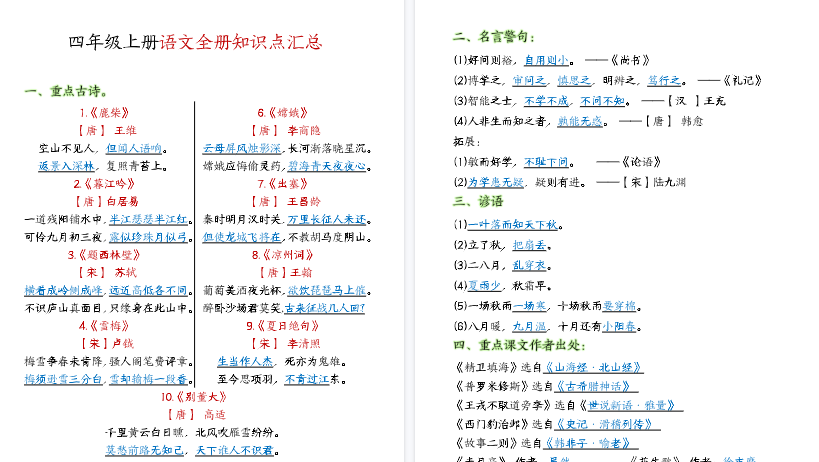The height and width of the screenshot is (462, 819).
Task: Select author line '【宋】 苏轼'
Action: coord(107,273)
